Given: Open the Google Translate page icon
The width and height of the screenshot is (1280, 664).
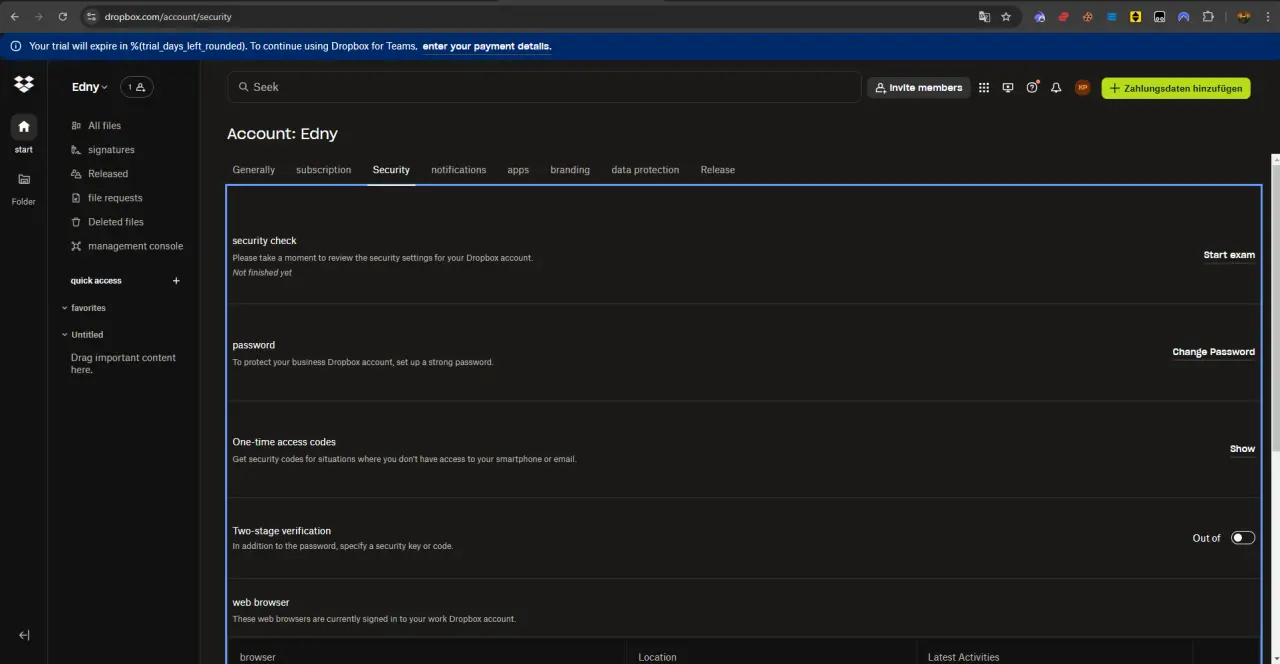Looking at the screenshot, I should tap(984, 17).
